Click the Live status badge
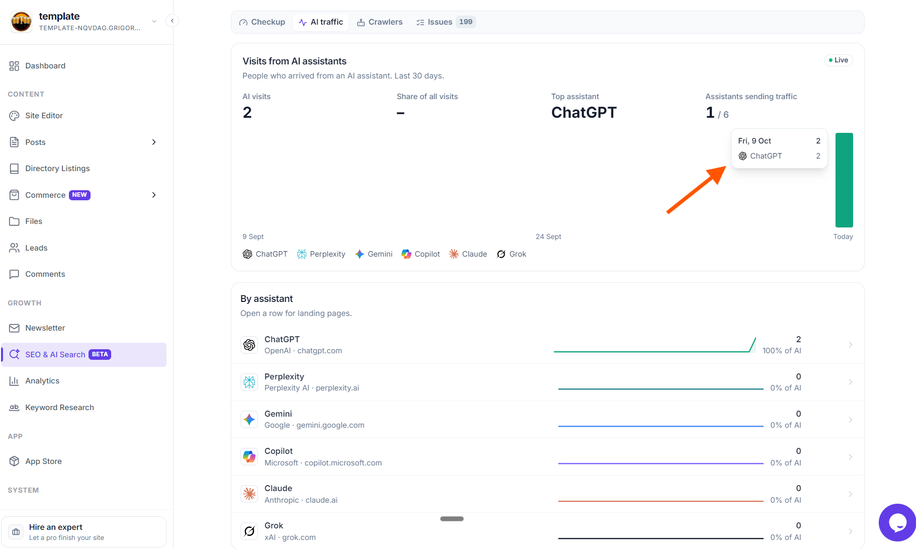 [838, 60]
